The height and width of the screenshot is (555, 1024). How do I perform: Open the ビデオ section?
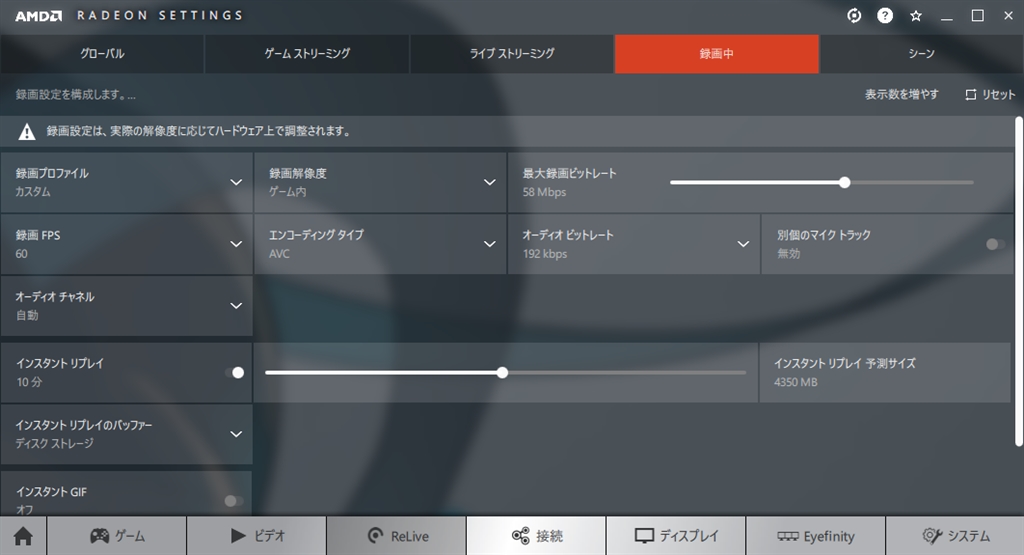click(257, 536)
